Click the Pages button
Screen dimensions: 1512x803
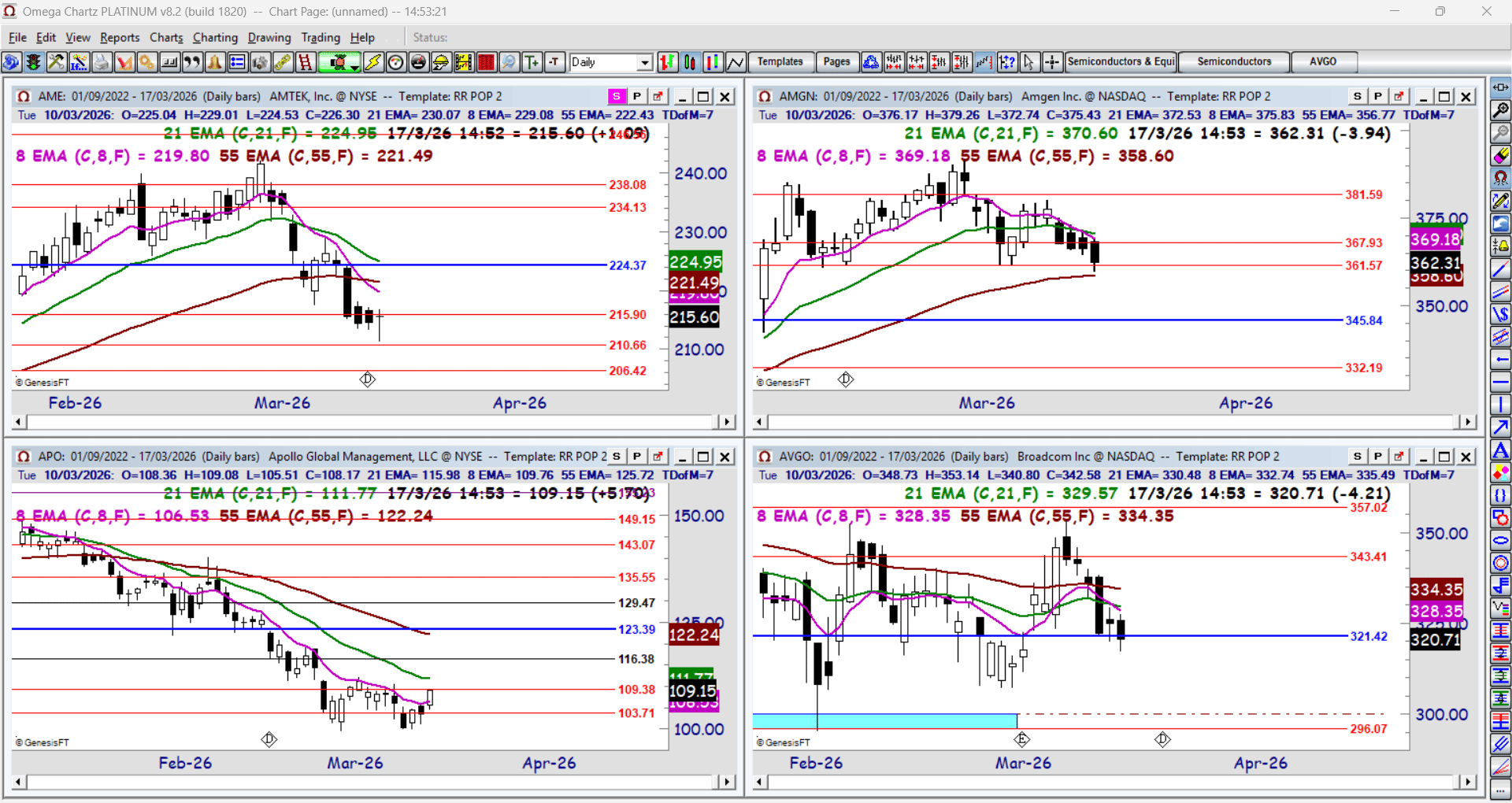(836, 61)
